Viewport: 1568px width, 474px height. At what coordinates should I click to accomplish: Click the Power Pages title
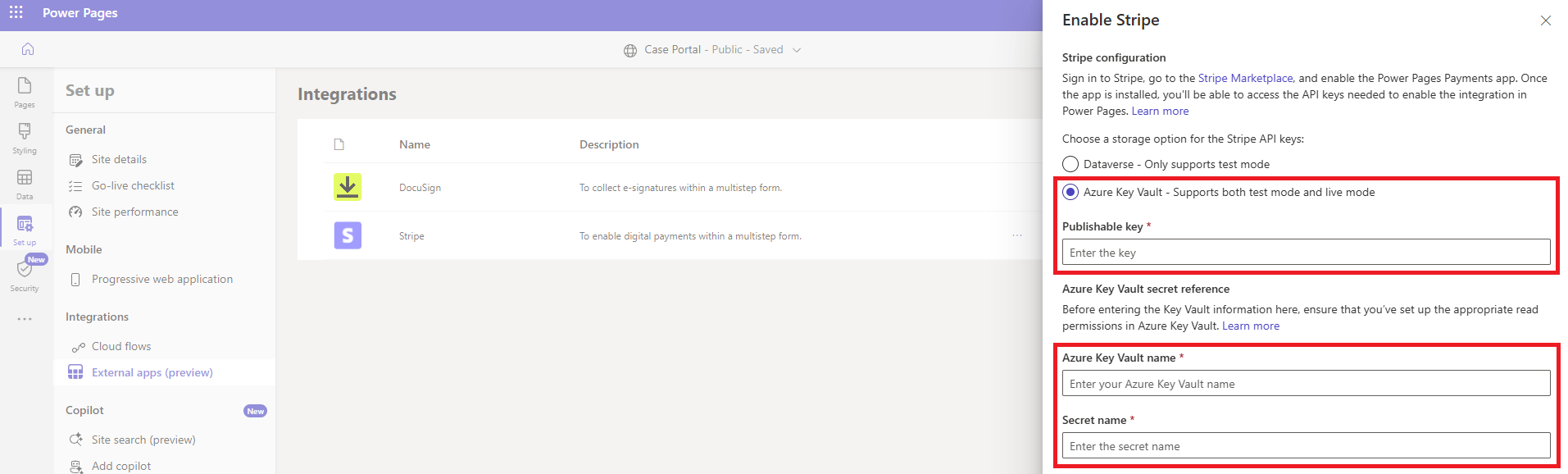point(80,13)
